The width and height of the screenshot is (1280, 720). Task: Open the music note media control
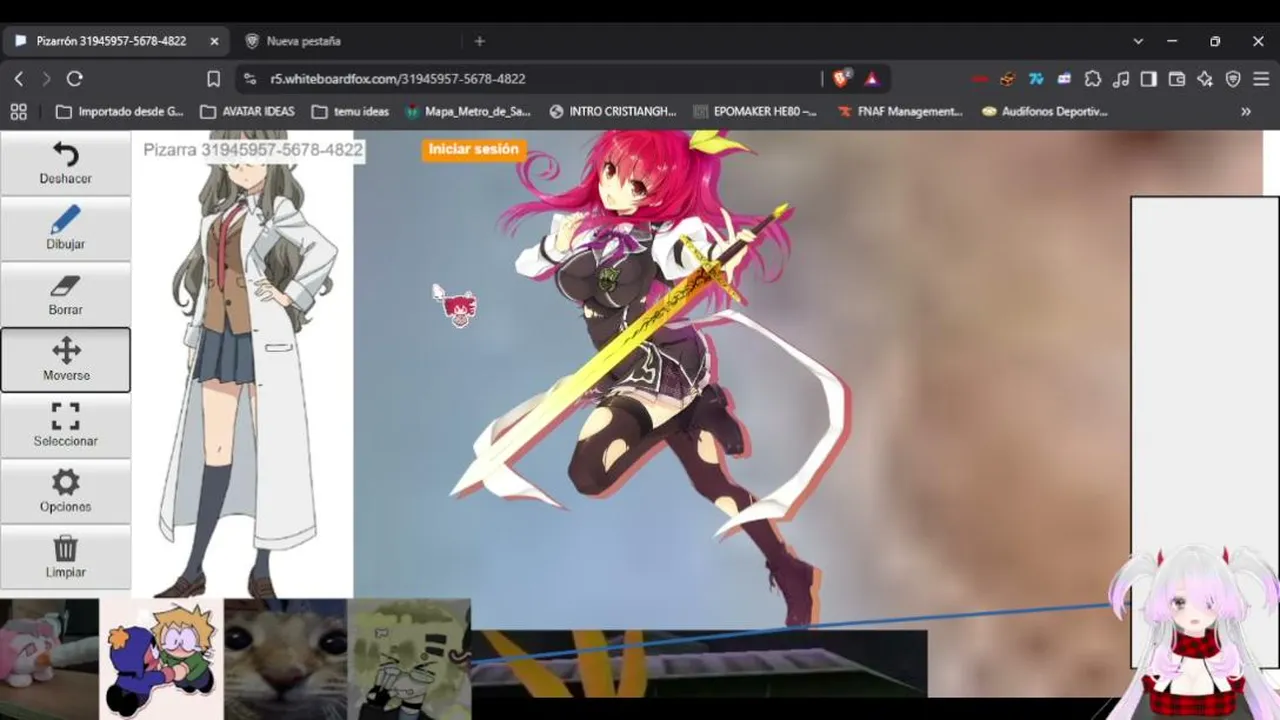pyautogui.click(x=1121, y=79)
